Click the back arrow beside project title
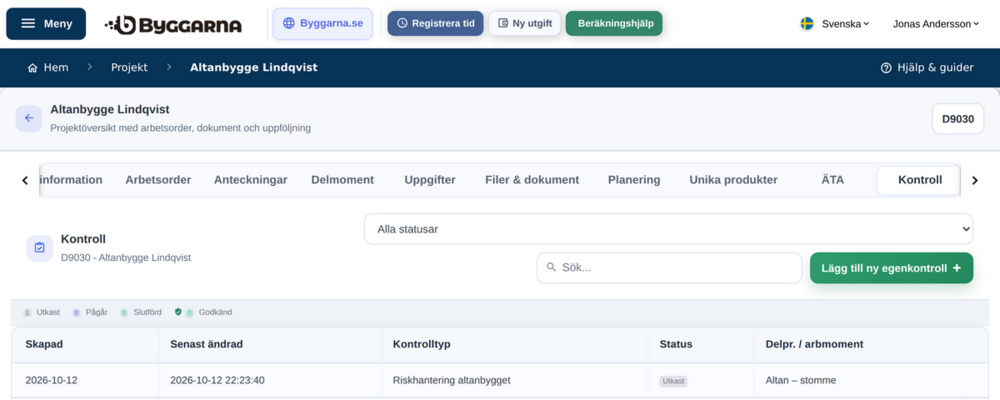The image size is (1000, 400). (x=29, y=118)
